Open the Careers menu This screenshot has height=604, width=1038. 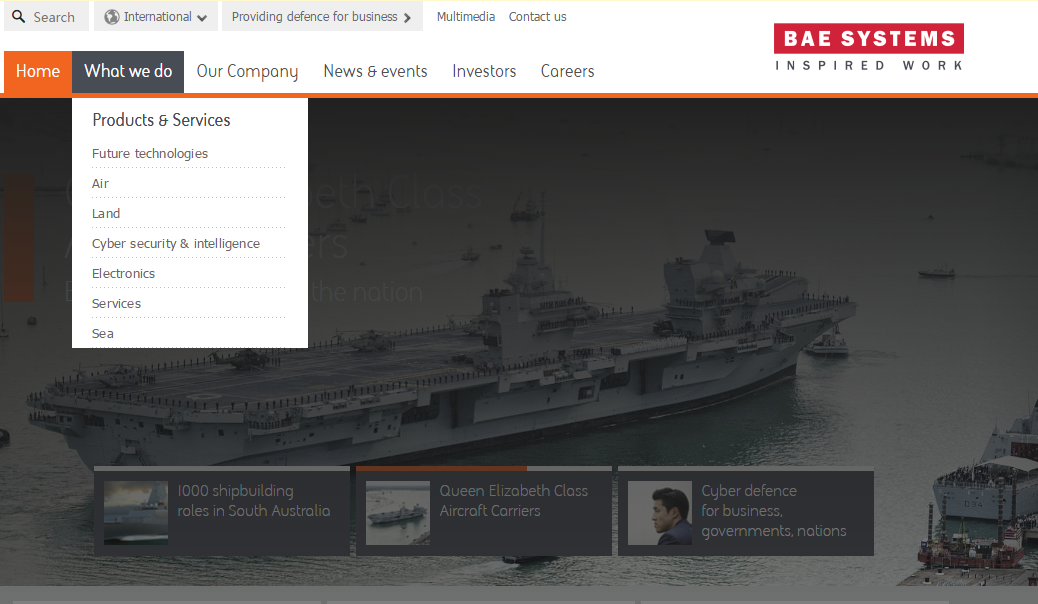[567, 72]
